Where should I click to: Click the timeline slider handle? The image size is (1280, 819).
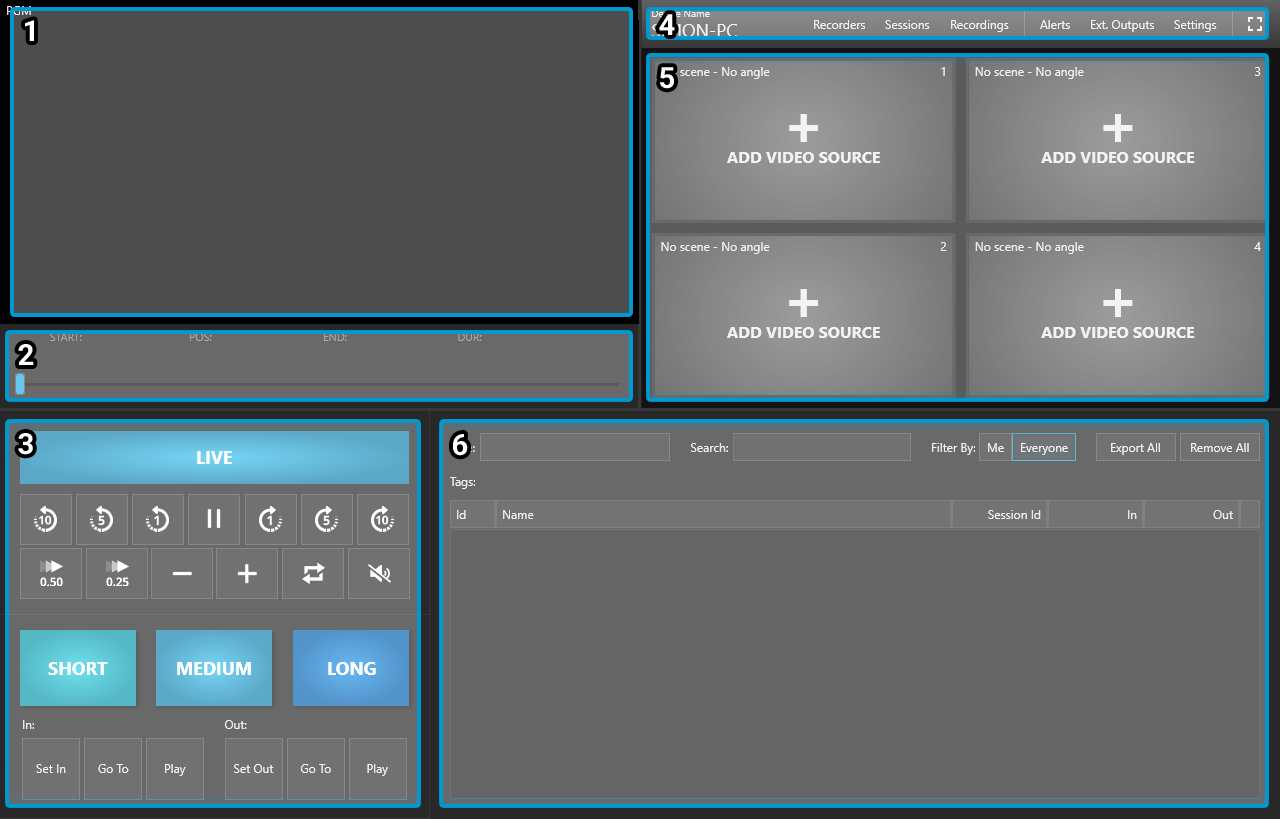(20, 384)
